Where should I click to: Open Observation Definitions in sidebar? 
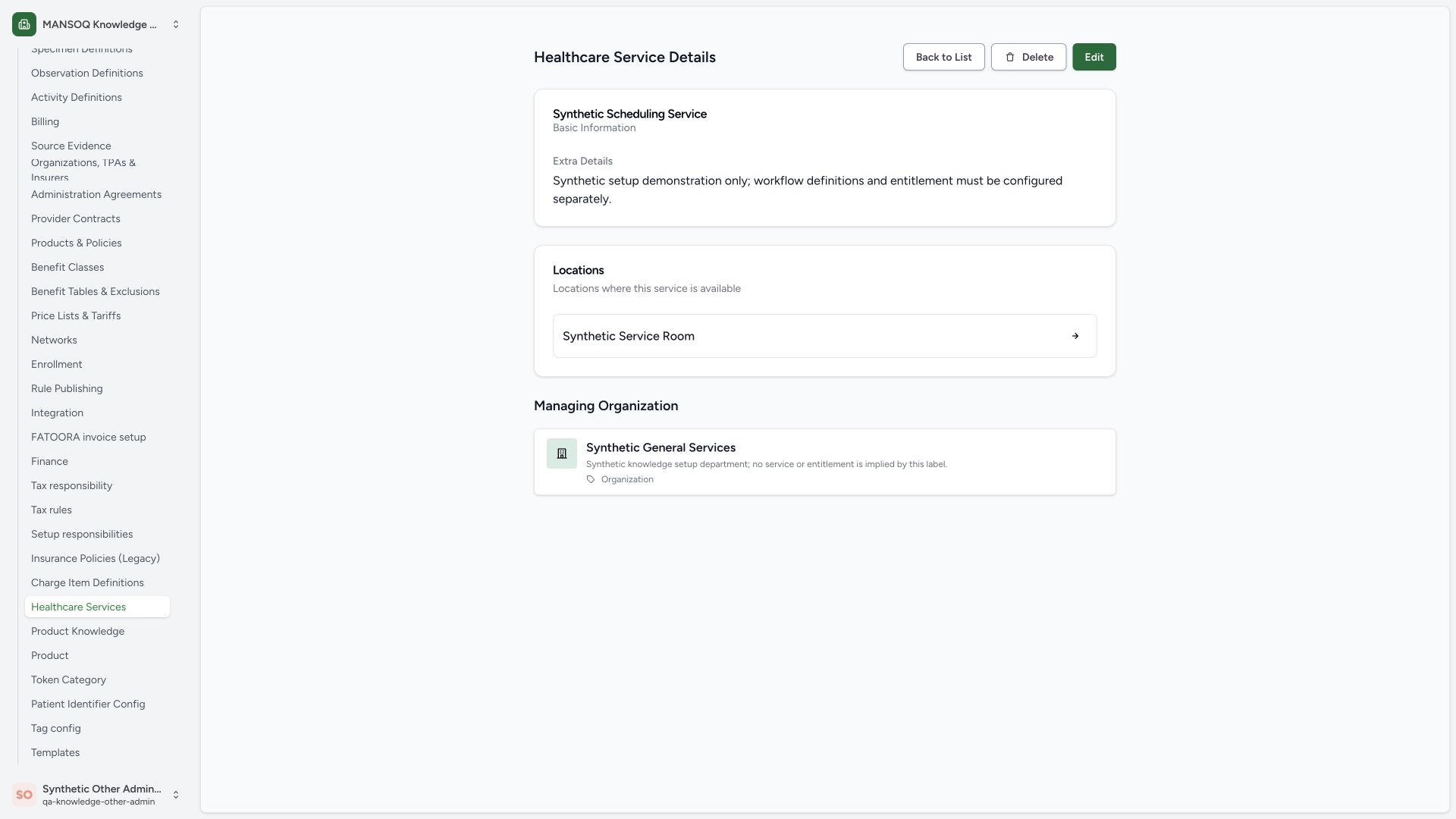click(x=97, y=73)
